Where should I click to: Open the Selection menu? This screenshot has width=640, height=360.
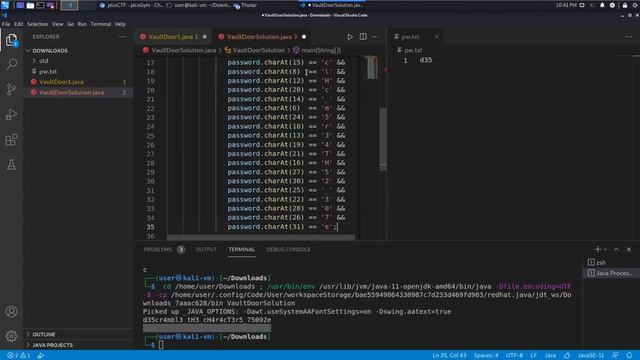[x=38, y=24]
